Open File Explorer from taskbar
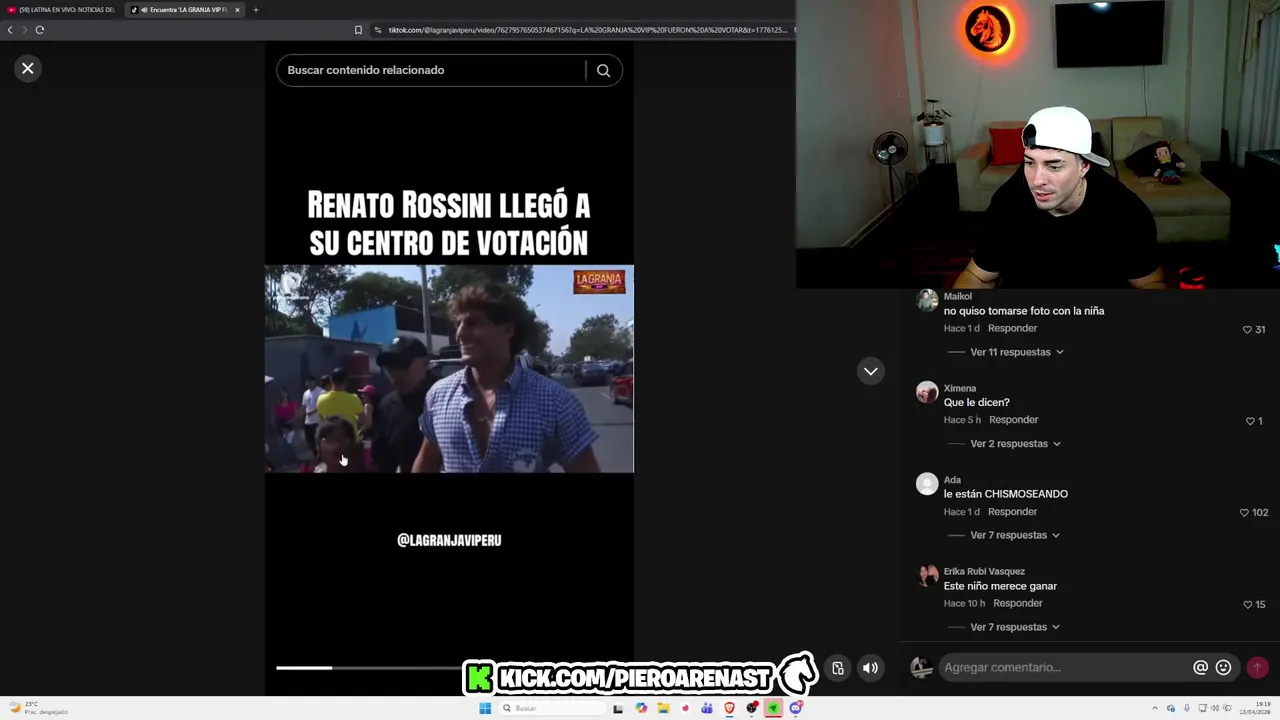Image resolution: width=1280 pixels, height=720 pixels. point(663,708)
